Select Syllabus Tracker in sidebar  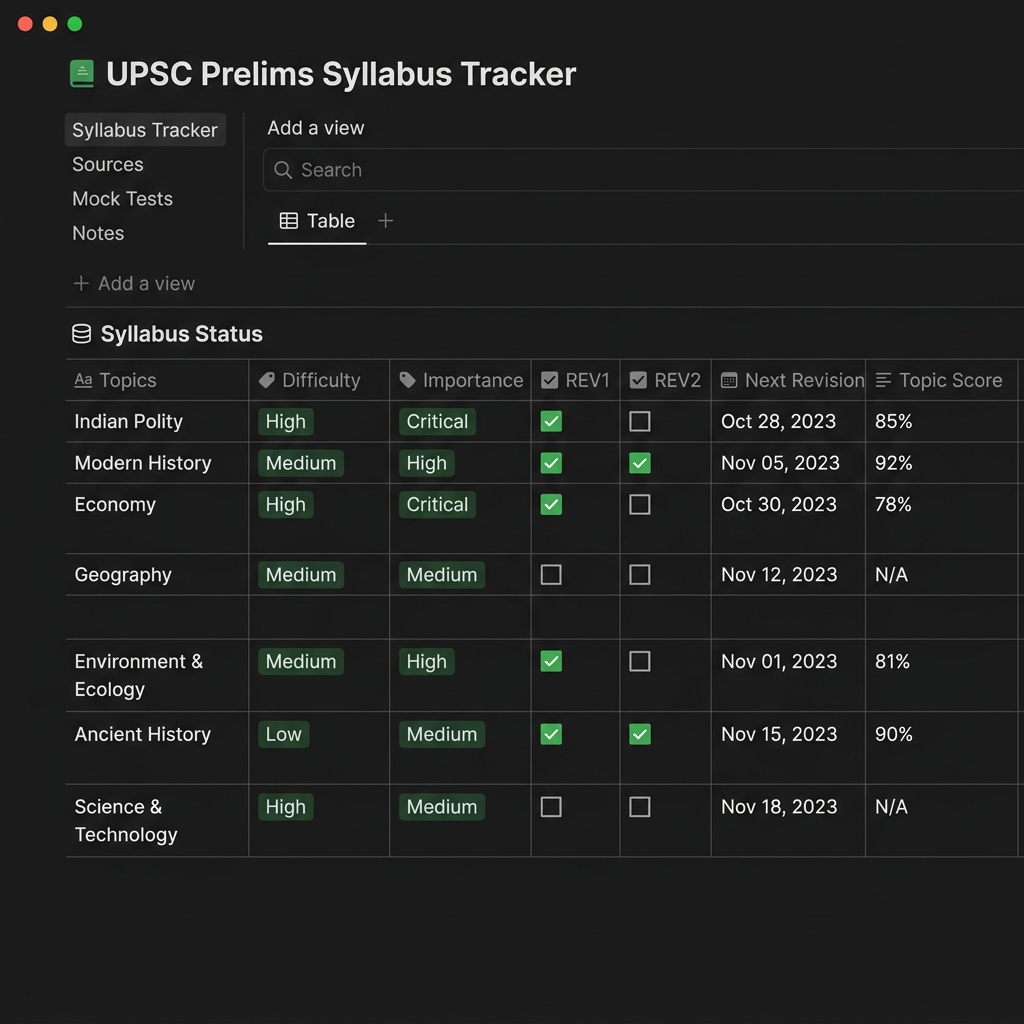(x=145, y=130)
